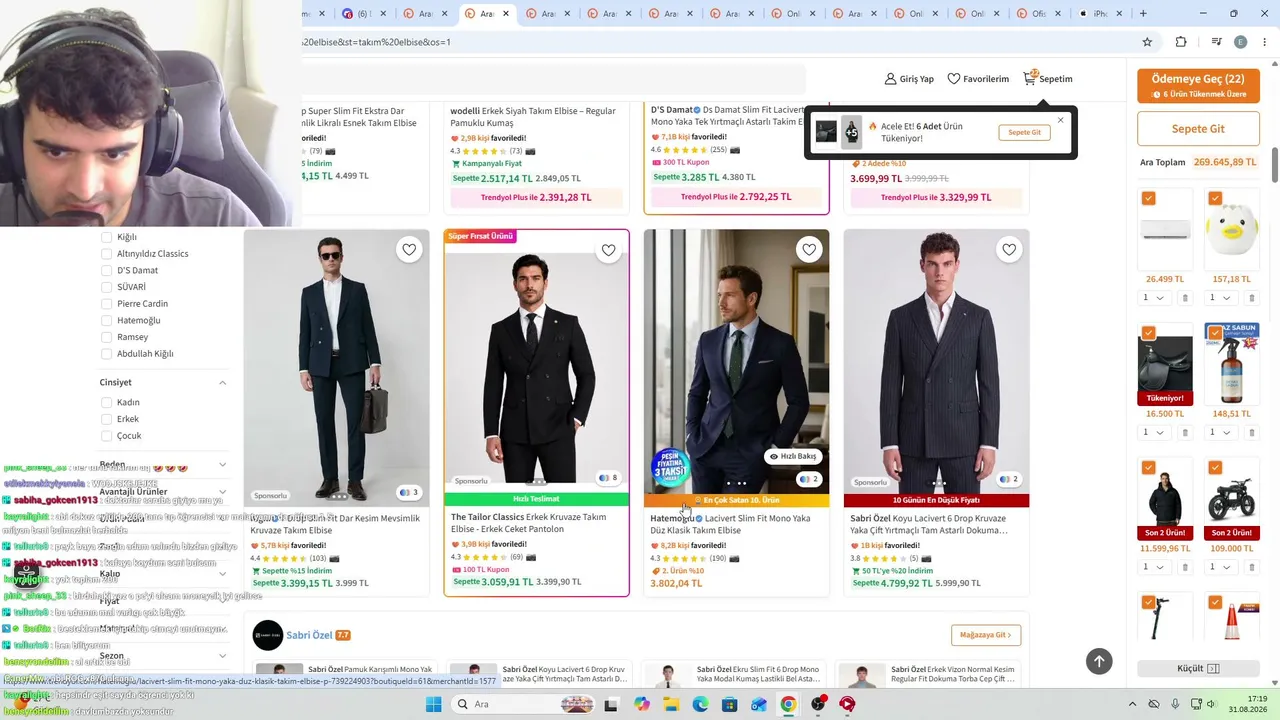Check the Ramsey brand filter
Image resolution: width=1280 pixels, height=720 pixels.
pyautogui.click(x=106, y=337)
